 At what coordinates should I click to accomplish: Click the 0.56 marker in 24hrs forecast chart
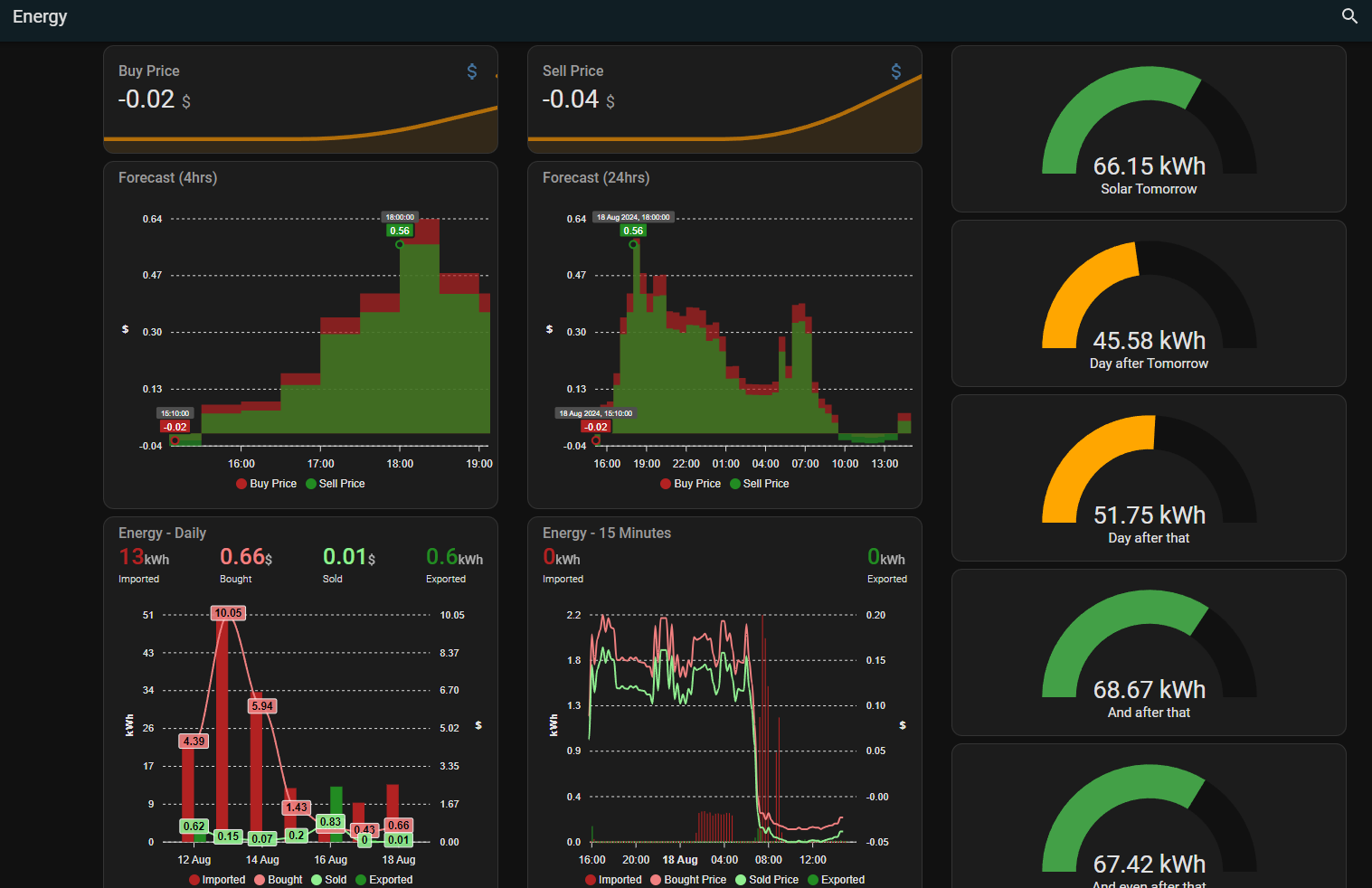(633, 231)
